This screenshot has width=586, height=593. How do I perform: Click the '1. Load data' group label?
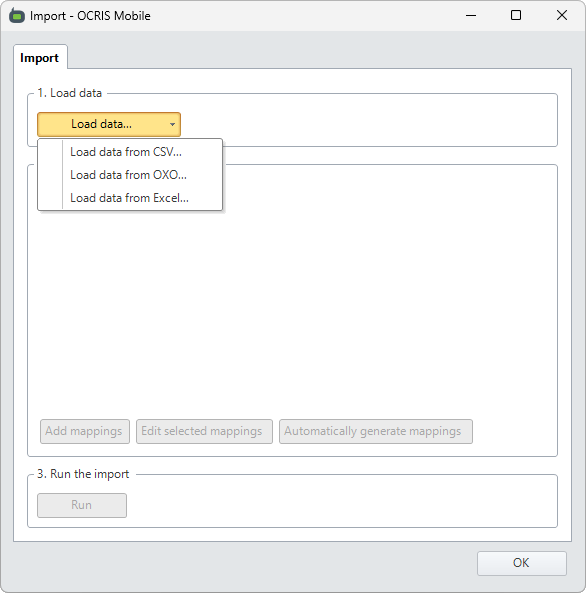[70, 93]
